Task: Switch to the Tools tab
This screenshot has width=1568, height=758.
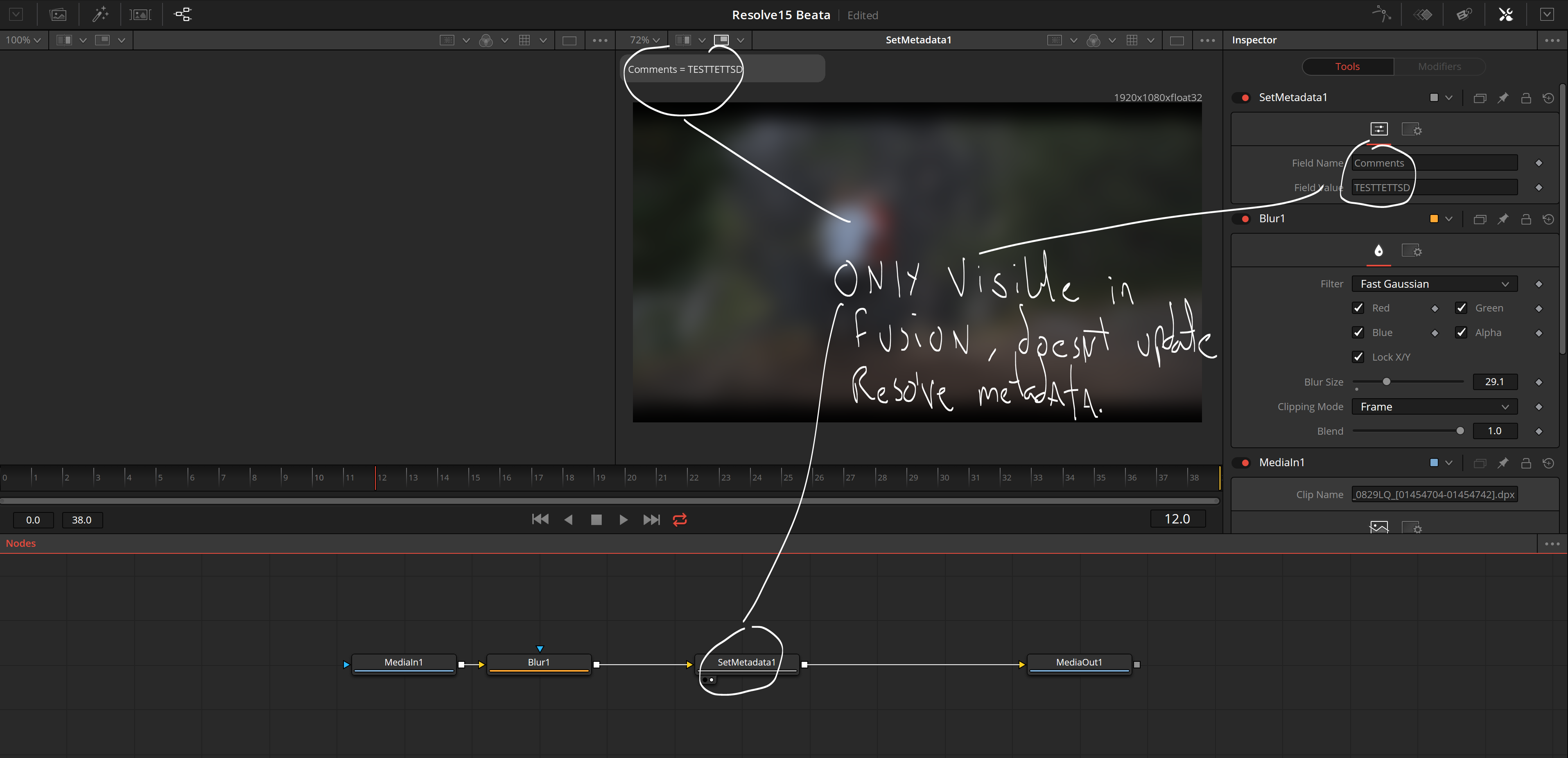Action: click(1347, 67)
